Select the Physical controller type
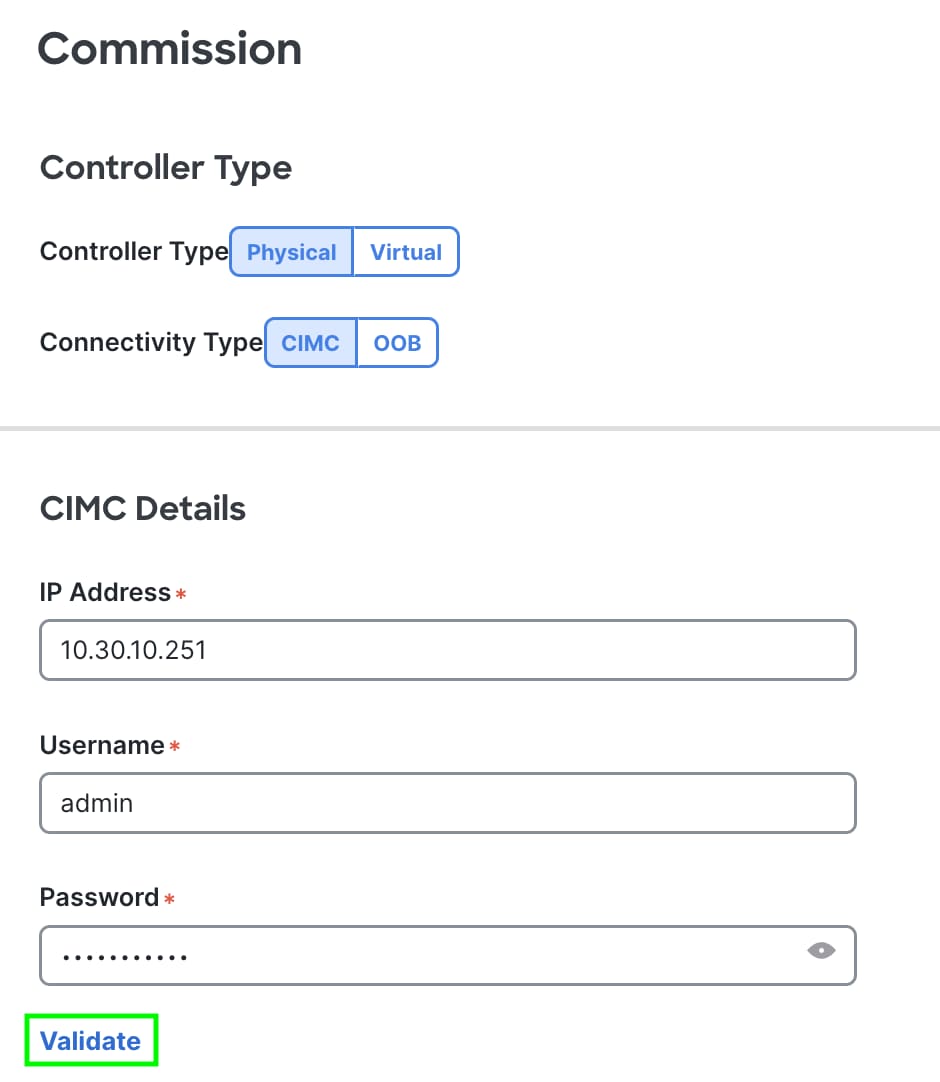940x1082 pixels. 291,252
